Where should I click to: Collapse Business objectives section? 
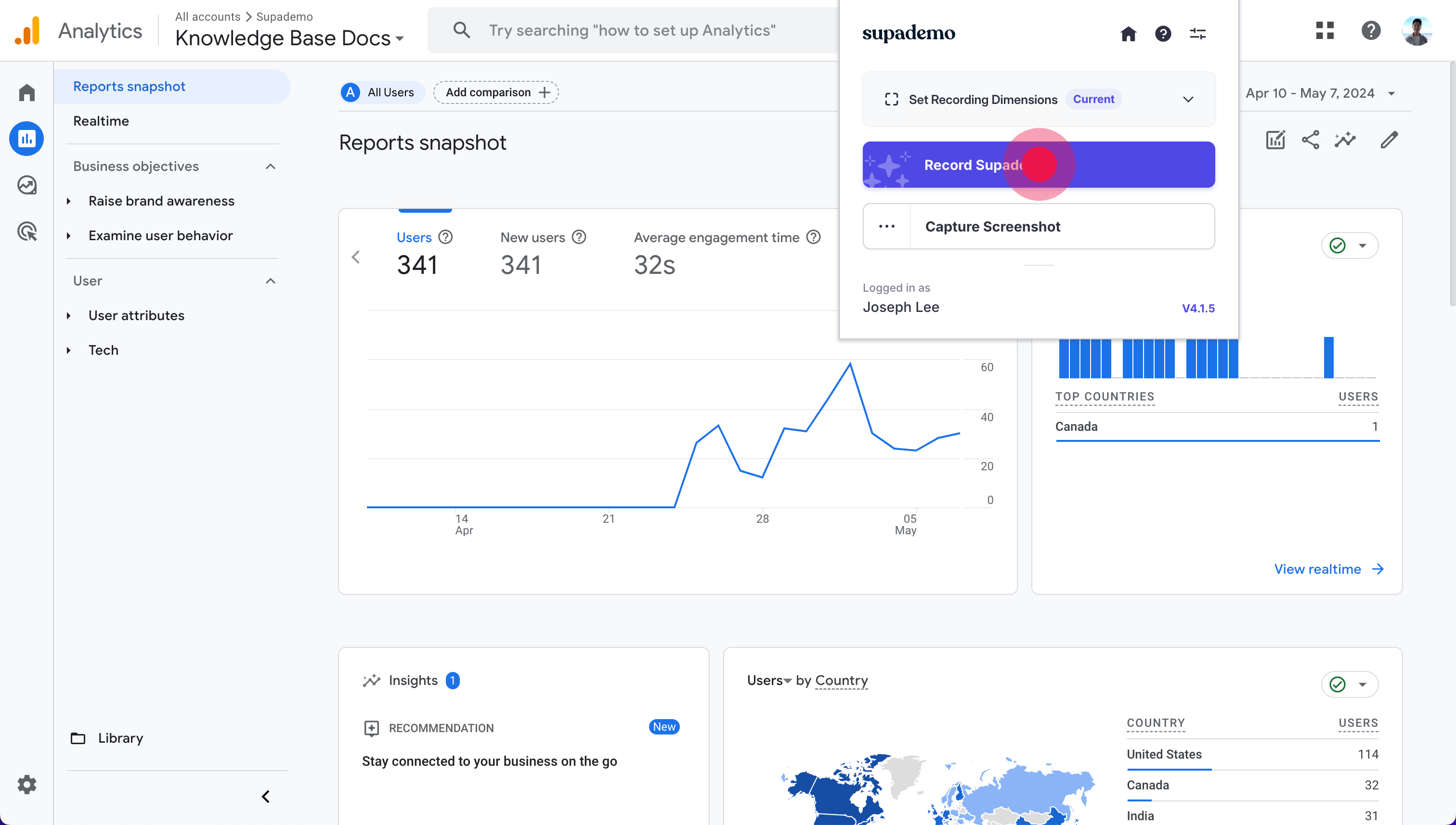point(270,167)
